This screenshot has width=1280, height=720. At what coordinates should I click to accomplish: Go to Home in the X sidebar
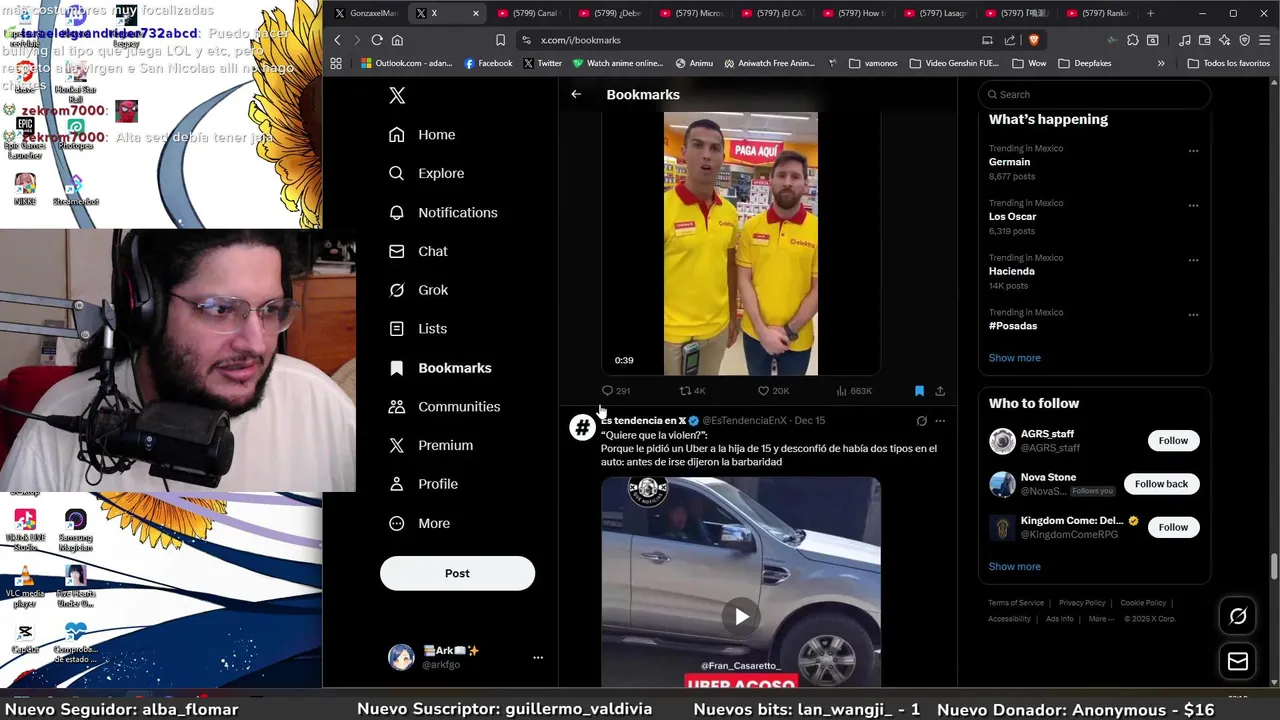(423, 135)
